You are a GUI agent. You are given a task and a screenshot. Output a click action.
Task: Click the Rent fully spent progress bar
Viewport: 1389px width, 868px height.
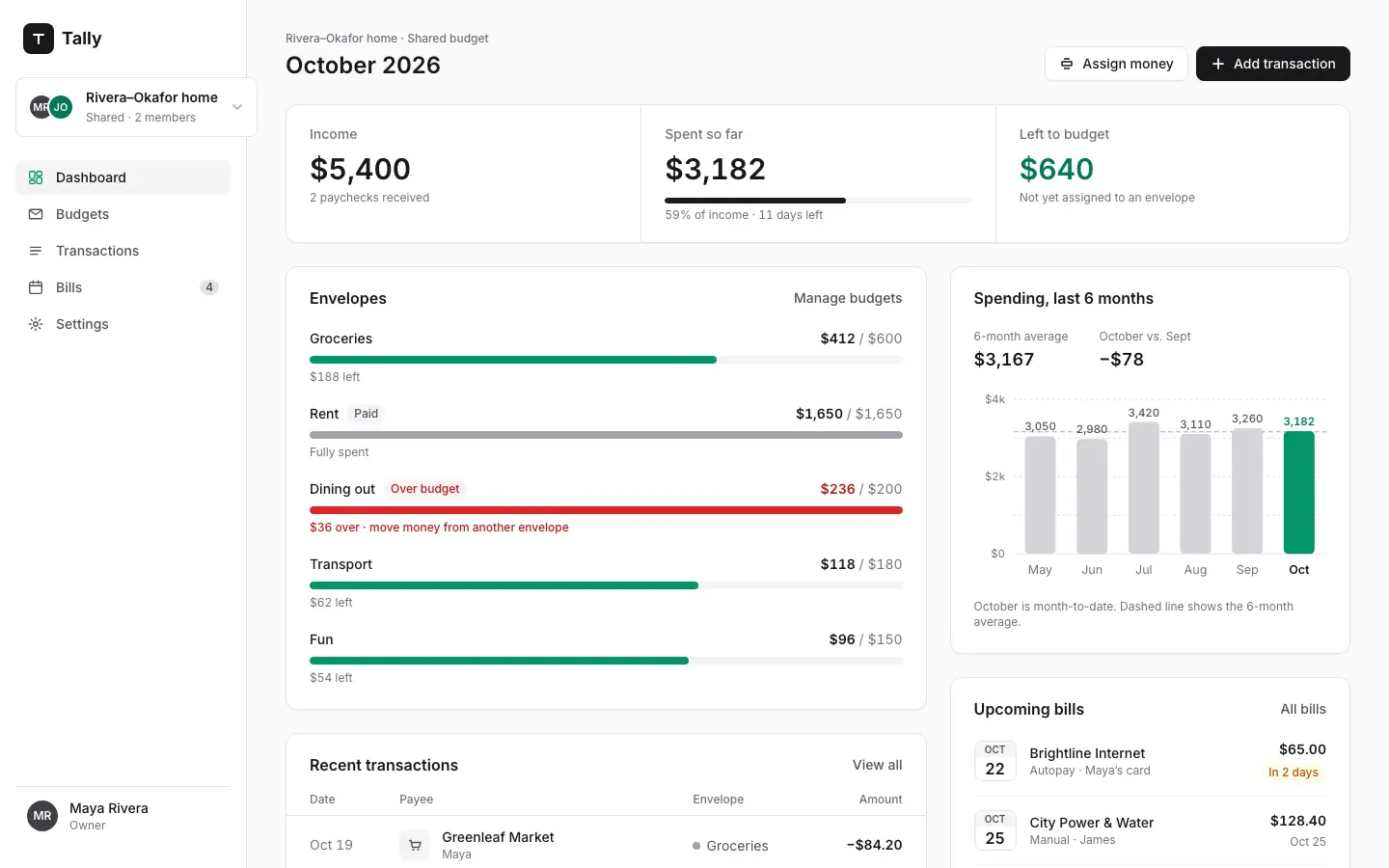606,435
